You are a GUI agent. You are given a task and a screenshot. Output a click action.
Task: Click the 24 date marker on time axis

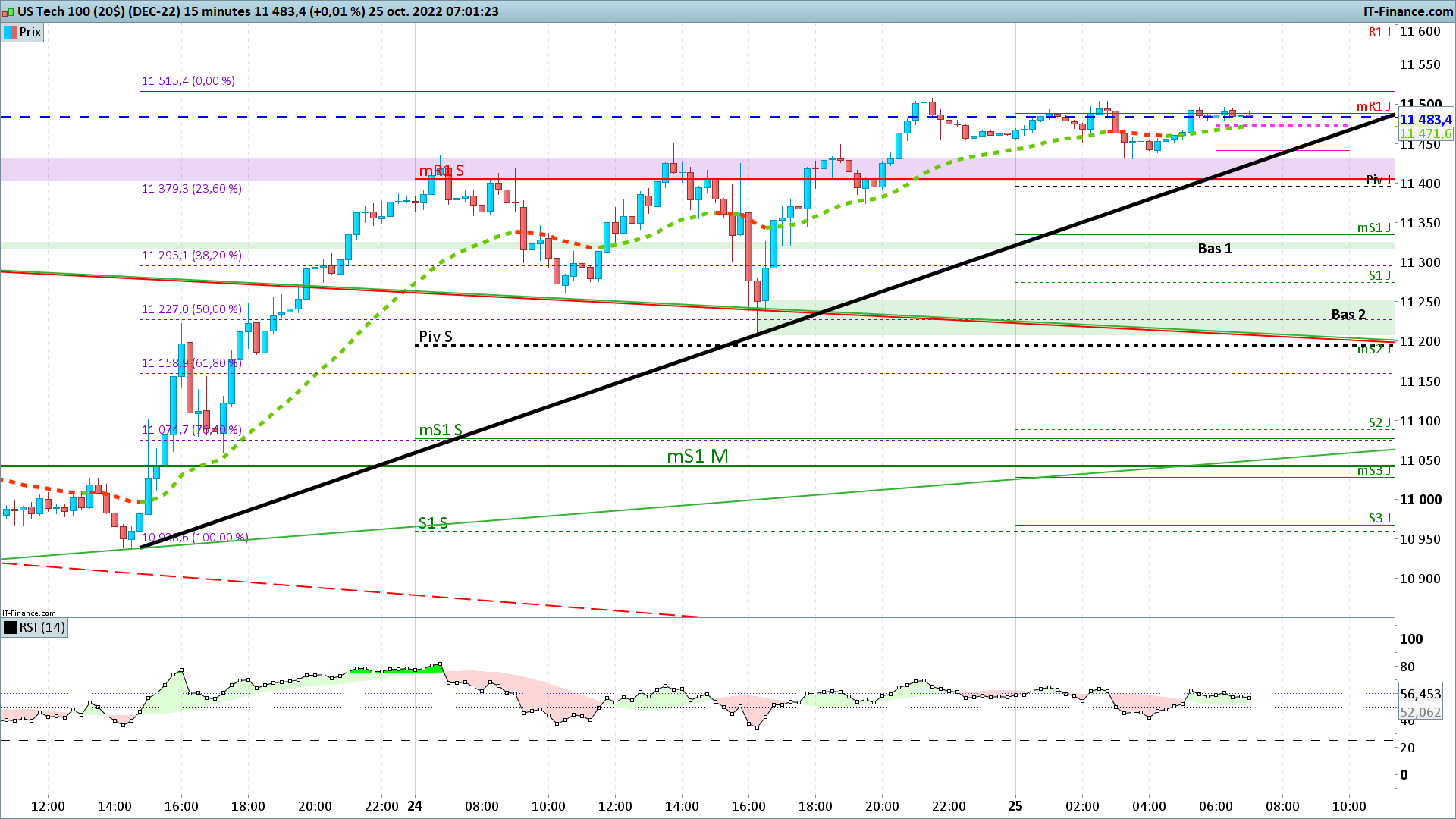coord(414,806)
